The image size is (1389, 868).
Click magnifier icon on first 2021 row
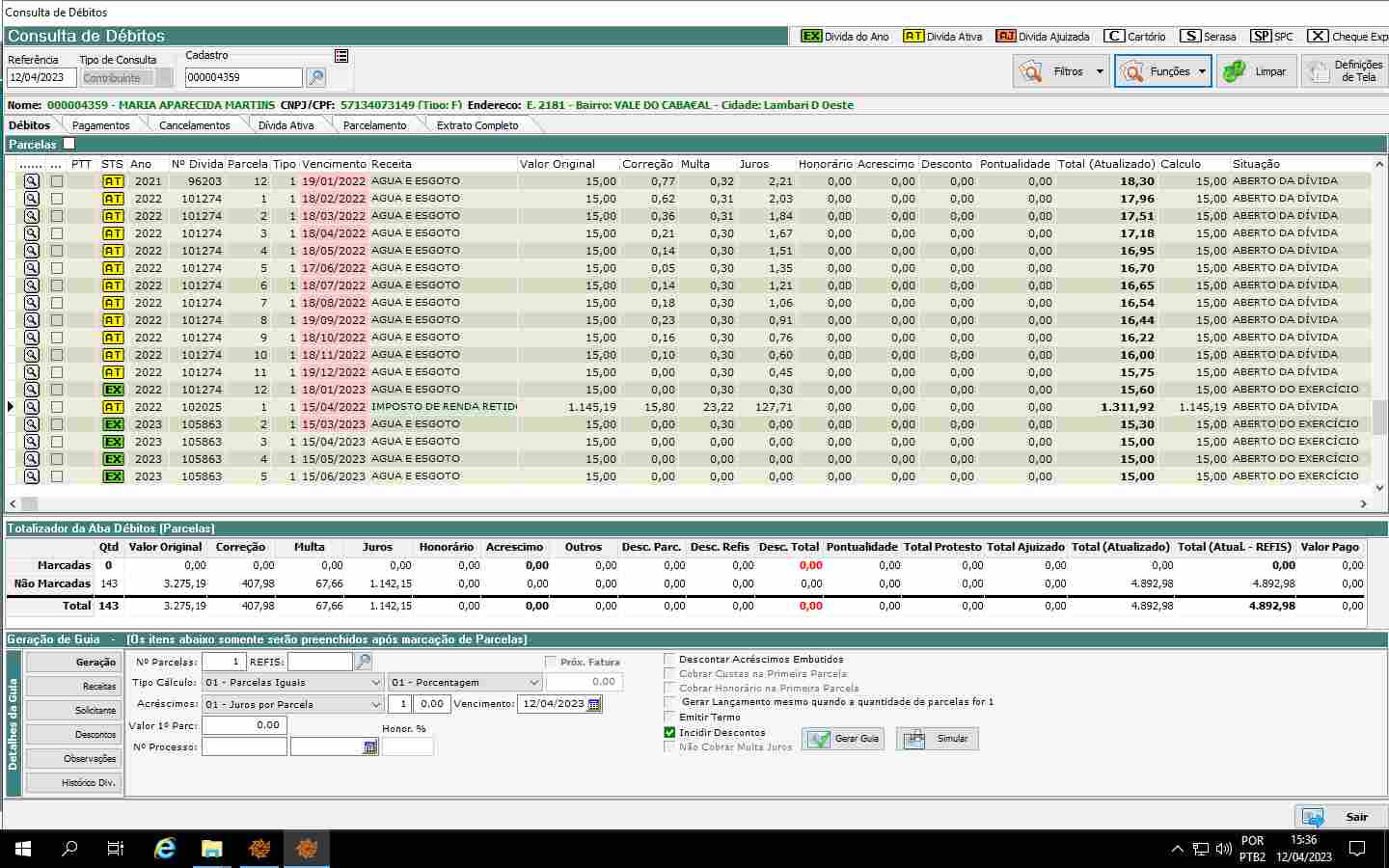[32, 181]
